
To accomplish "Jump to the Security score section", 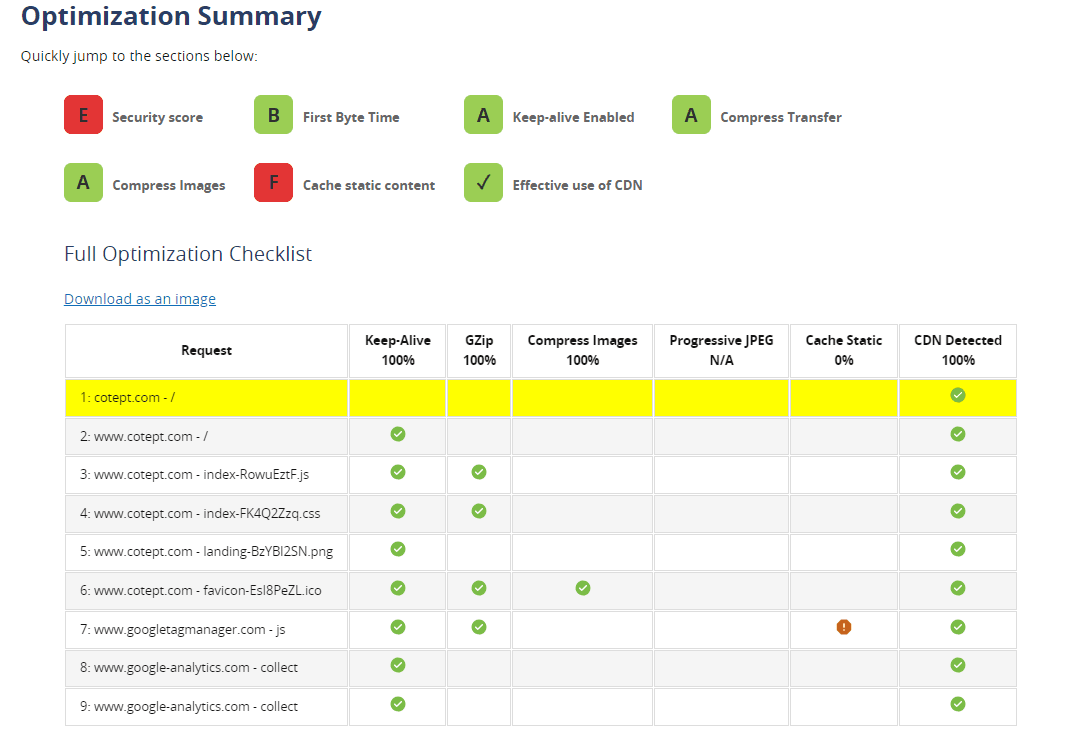I will [157, 117].
